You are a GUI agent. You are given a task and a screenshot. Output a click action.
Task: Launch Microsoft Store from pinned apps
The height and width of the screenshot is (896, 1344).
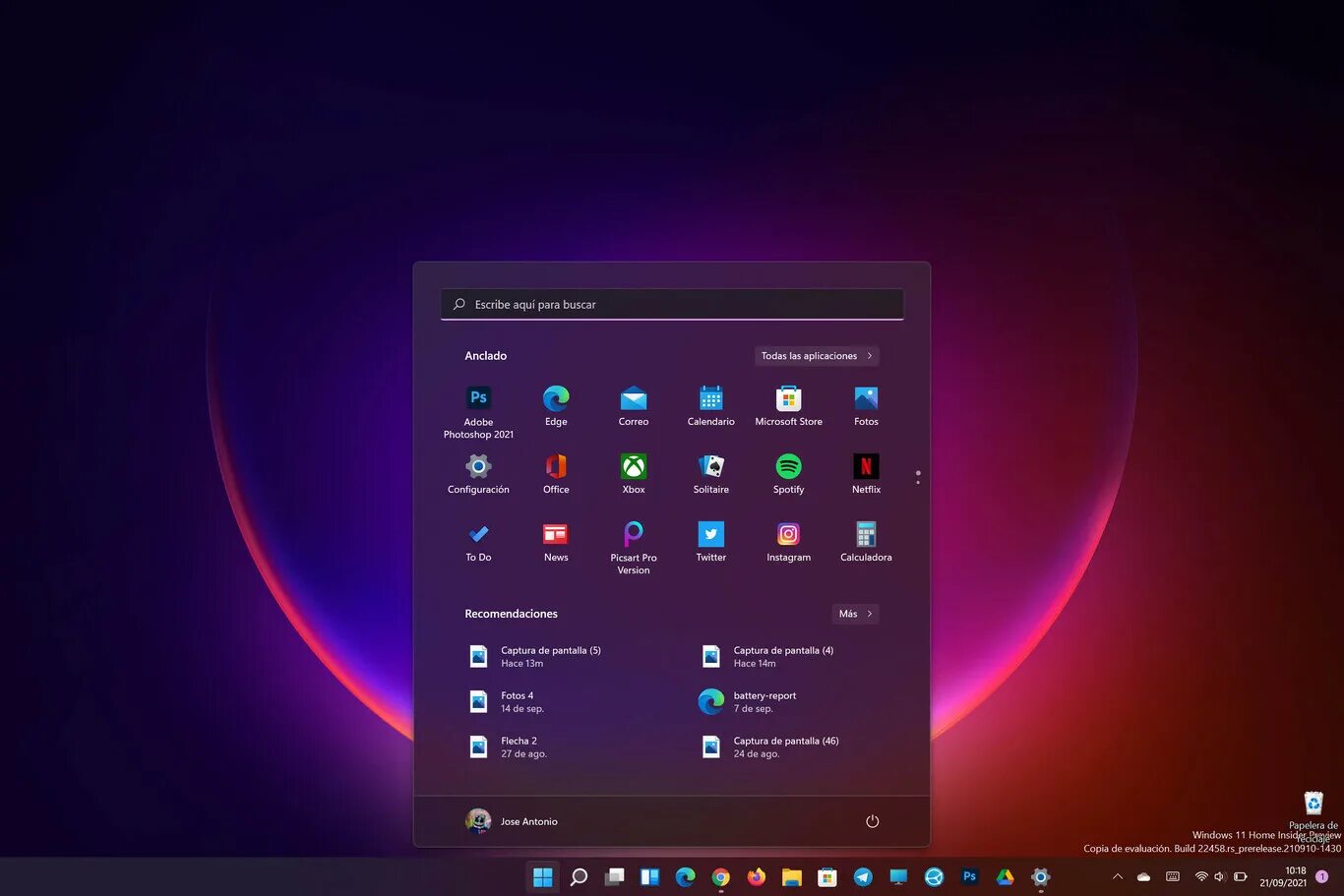(x=789, y=405)
